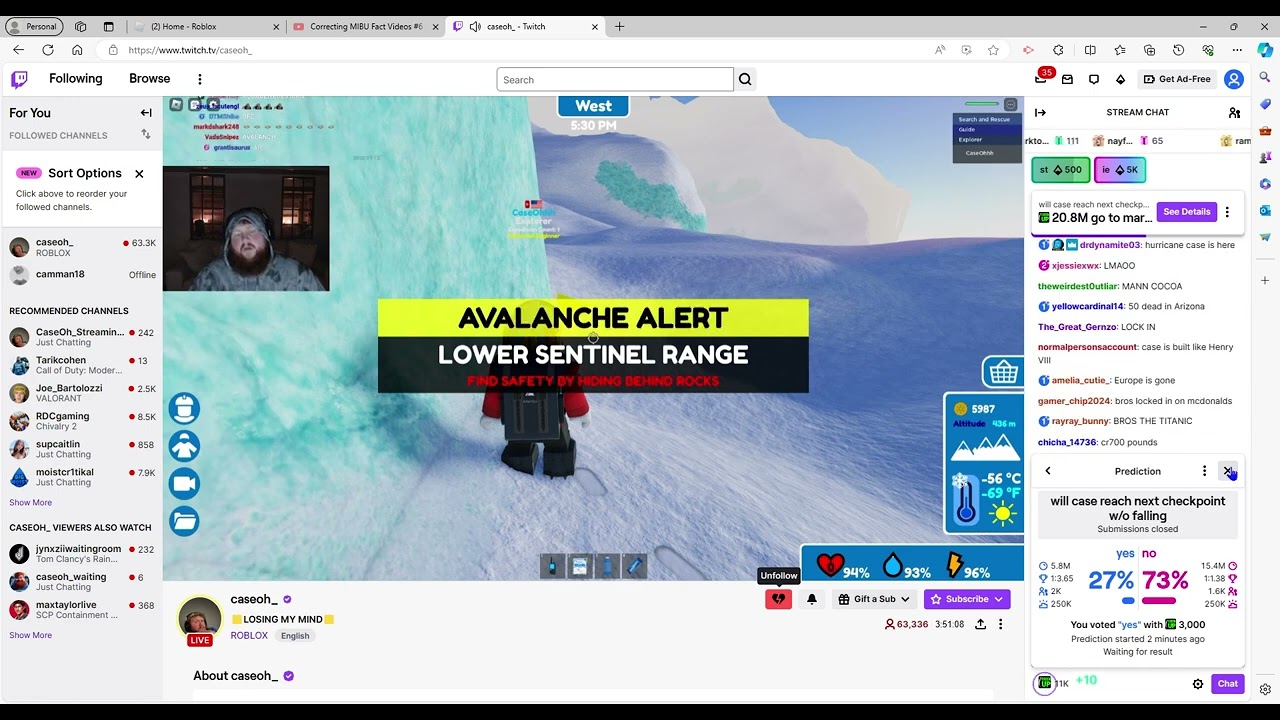Screen dimensions: 1280x720
Task: Expand the Gift a Sub dropdown
Action: 874,599
